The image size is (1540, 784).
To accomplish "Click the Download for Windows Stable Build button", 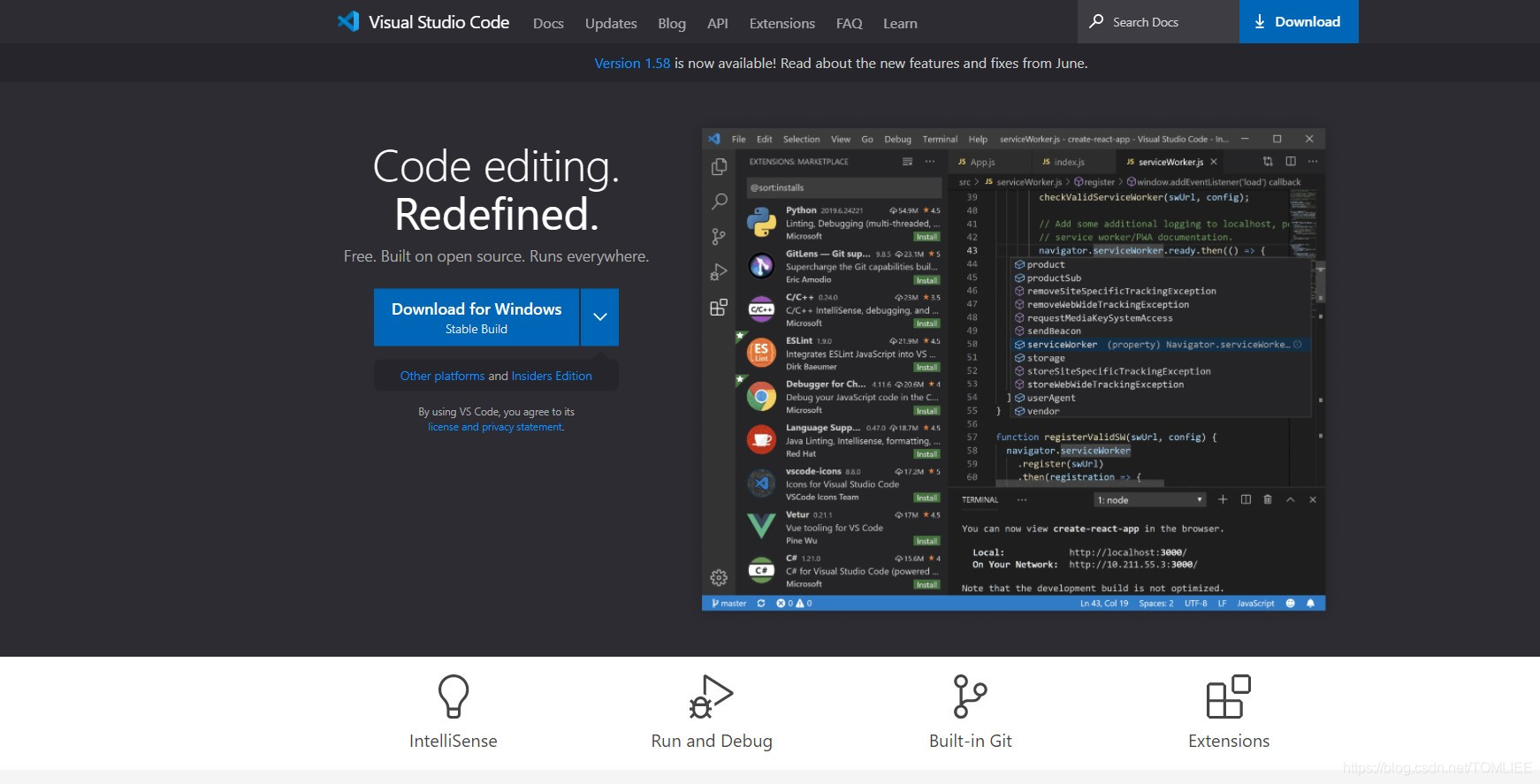I will point(476,316).
